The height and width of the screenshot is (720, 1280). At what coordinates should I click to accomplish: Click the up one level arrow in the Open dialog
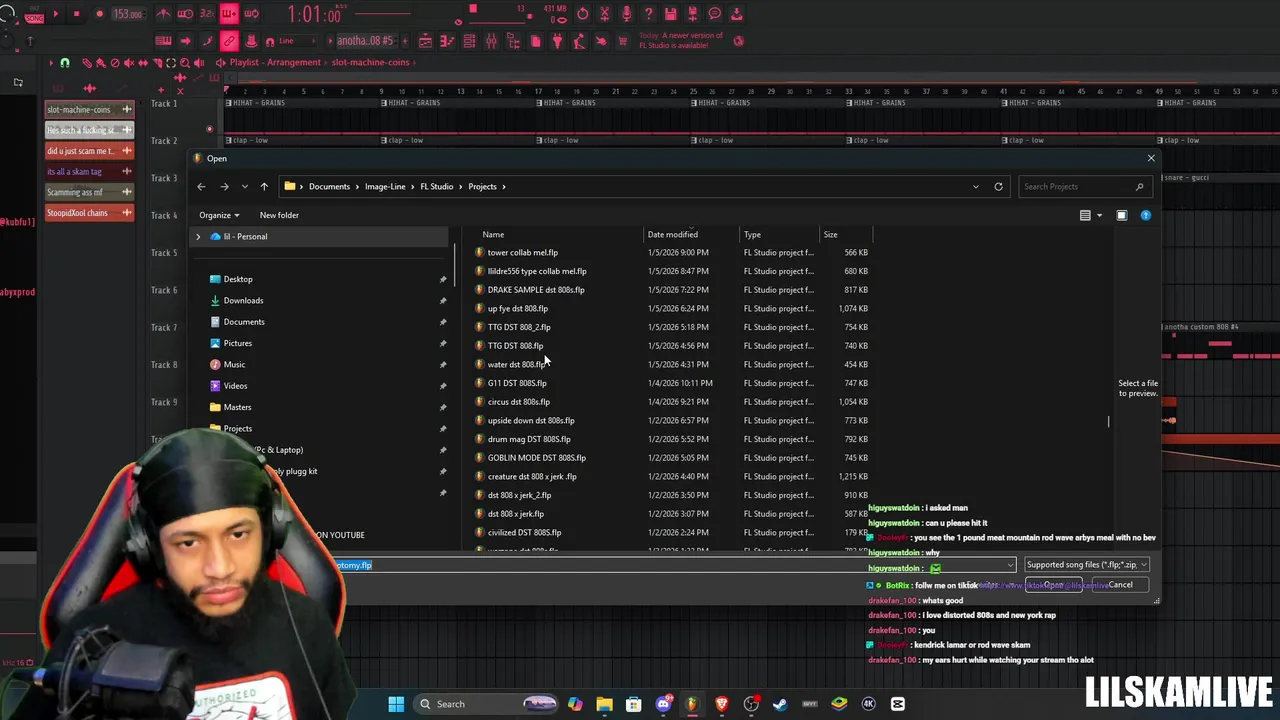[264, 187]
